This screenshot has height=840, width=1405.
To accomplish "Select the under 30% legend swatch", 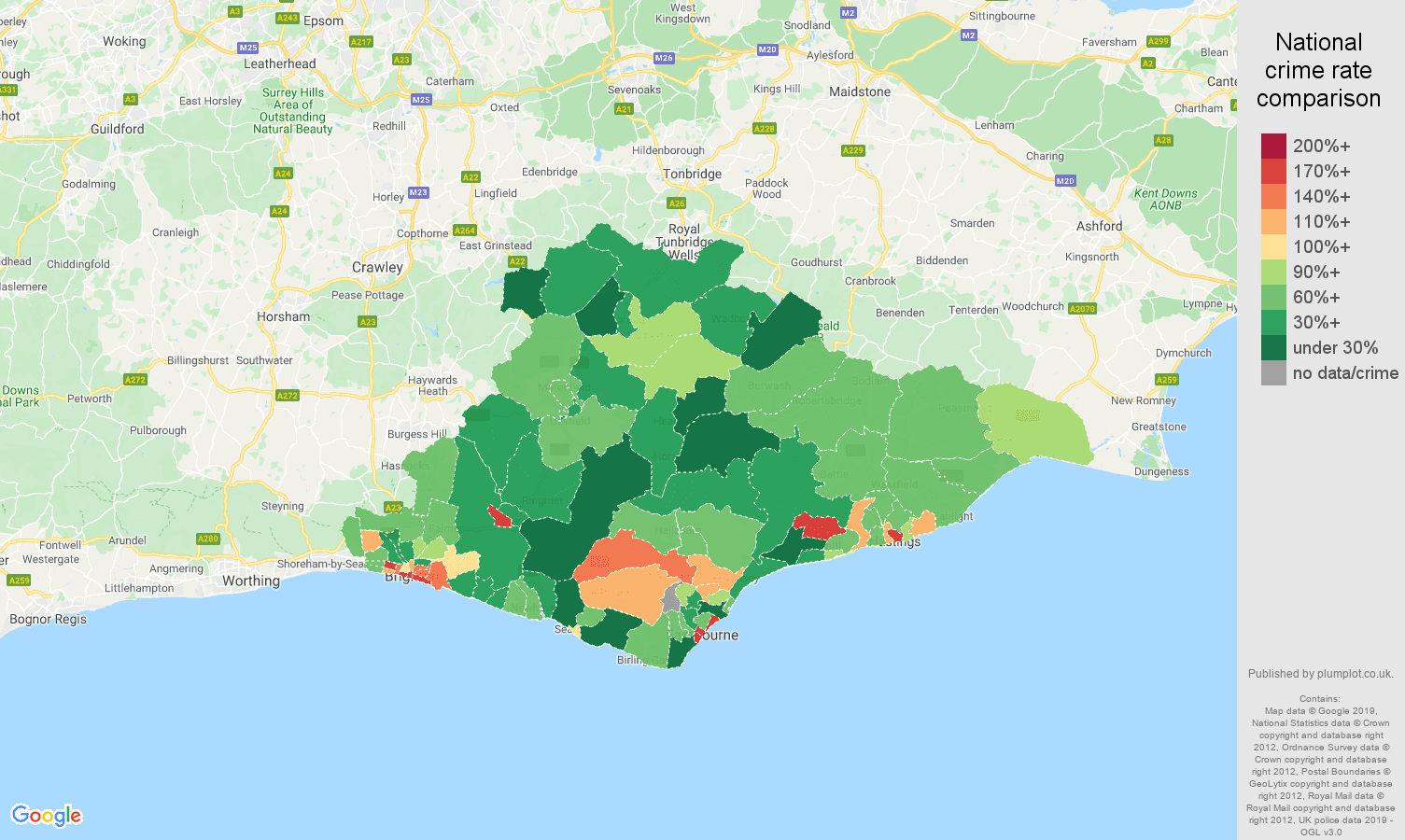I will [1273, 347].
